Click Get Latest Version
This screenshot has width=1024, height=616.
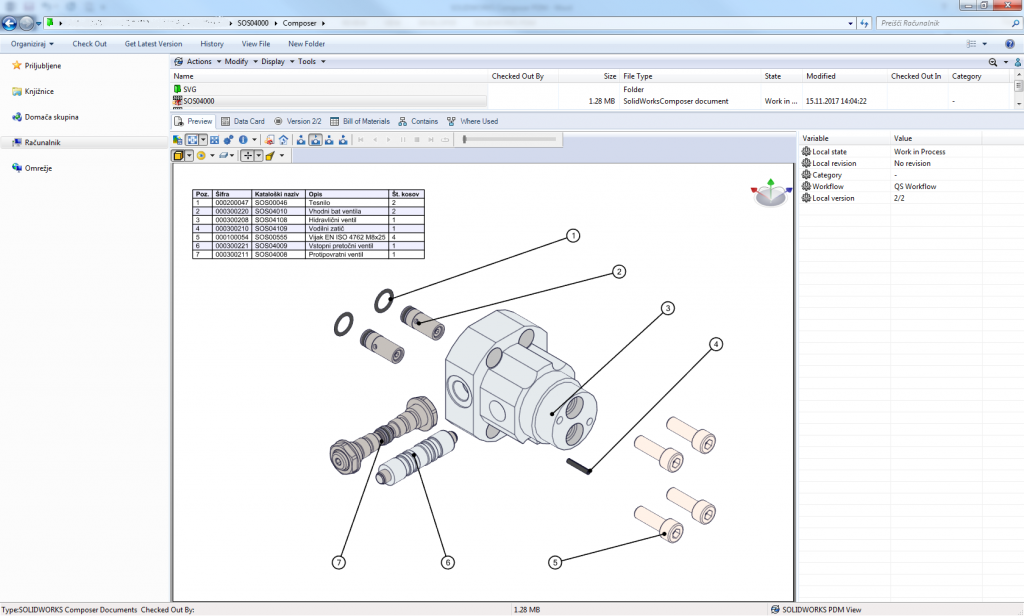(154, 44)
